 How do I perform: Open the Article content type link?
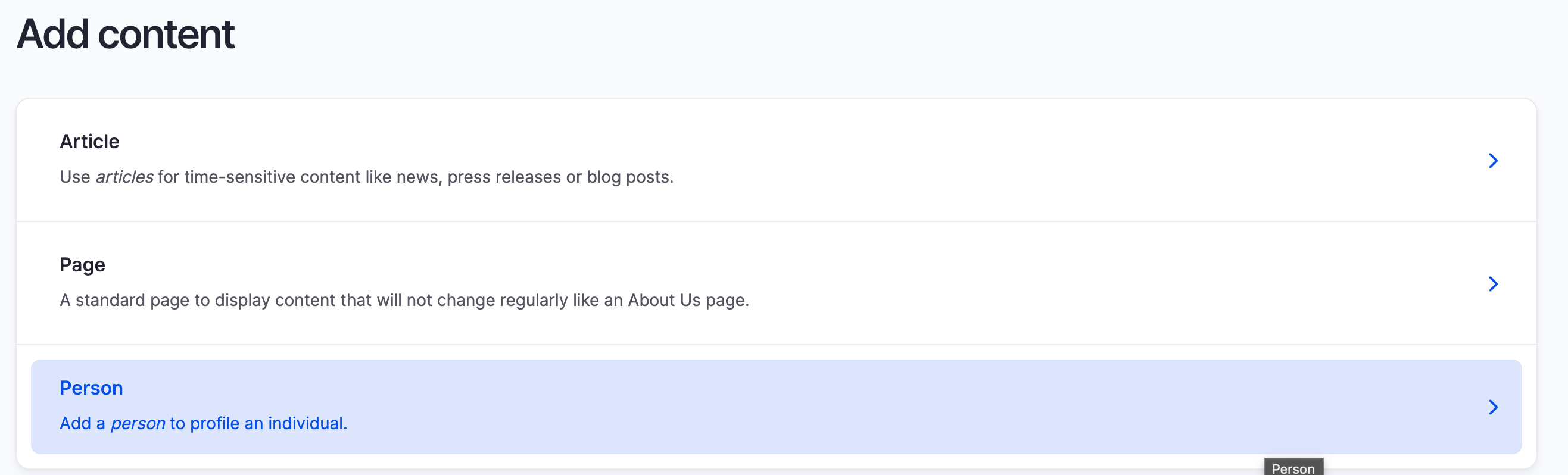pos(89,142)
